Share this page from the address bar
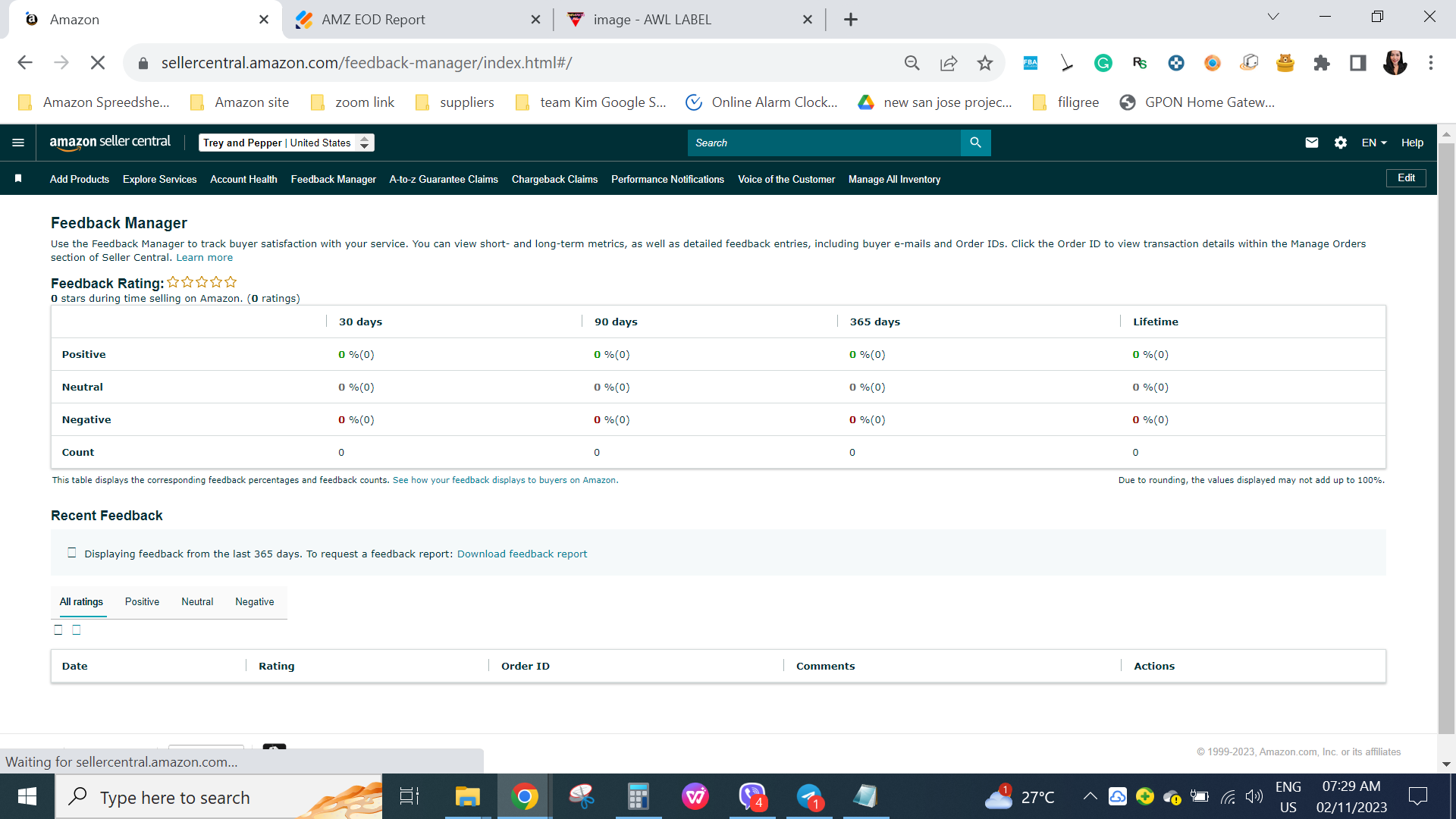Image resolution: width=1456 pixels, height=819 pixels. pyautogui.click(x=949, y=63)
